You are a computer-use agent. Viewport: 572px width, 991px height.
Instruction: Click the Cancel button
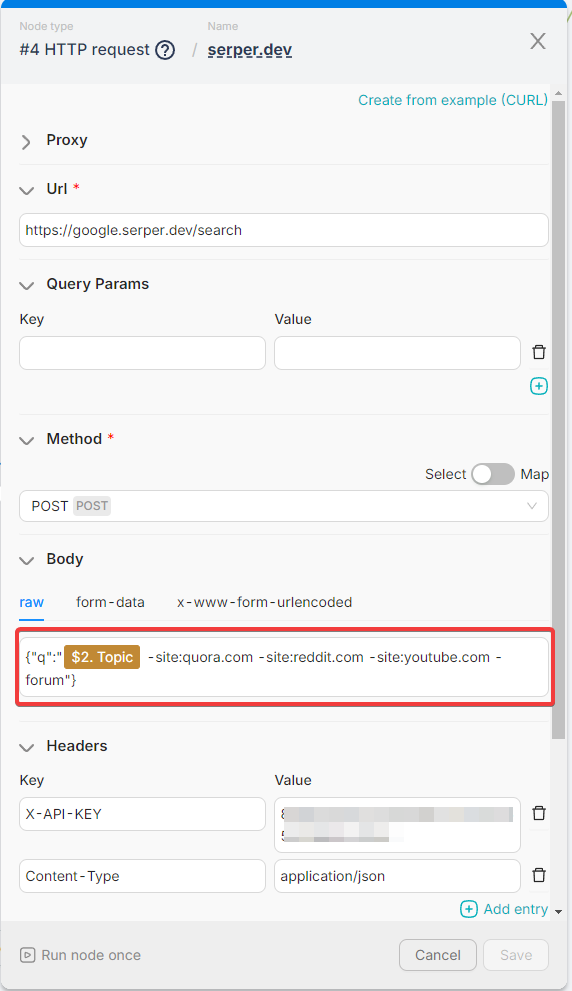tap(438, 955)
